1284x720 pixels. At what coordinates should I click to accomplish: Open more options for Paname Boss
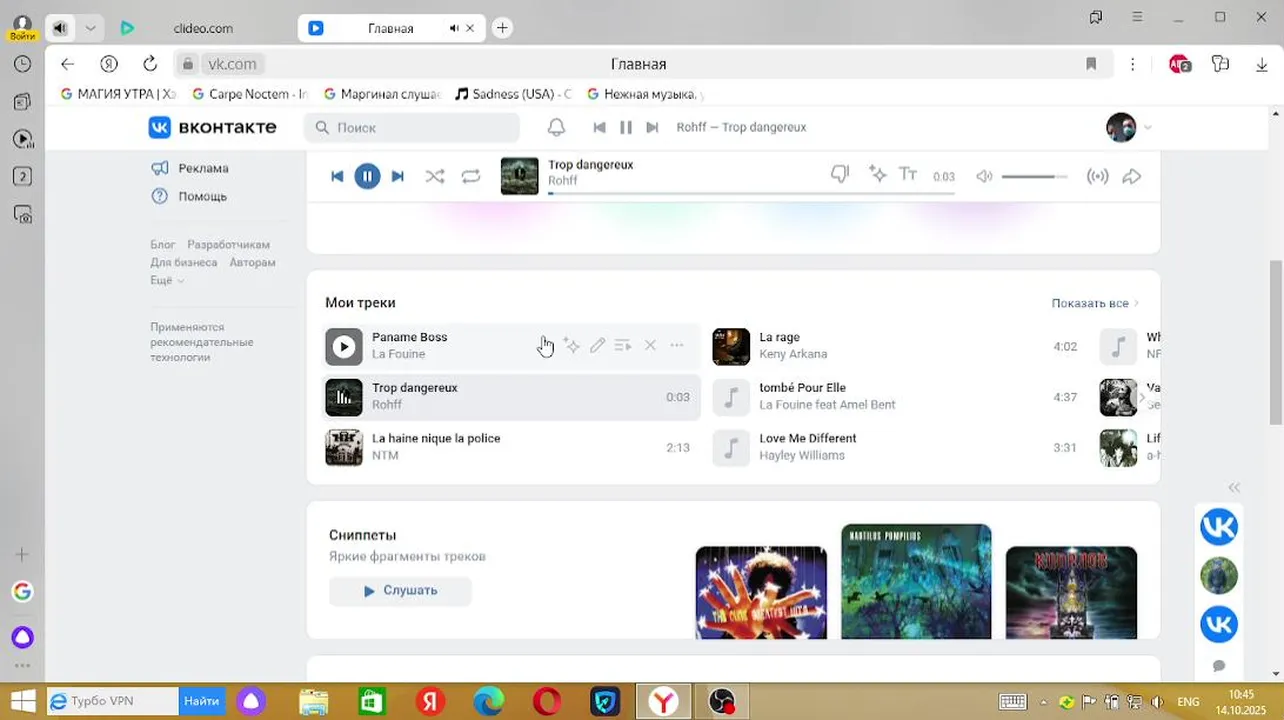[677, 345]
